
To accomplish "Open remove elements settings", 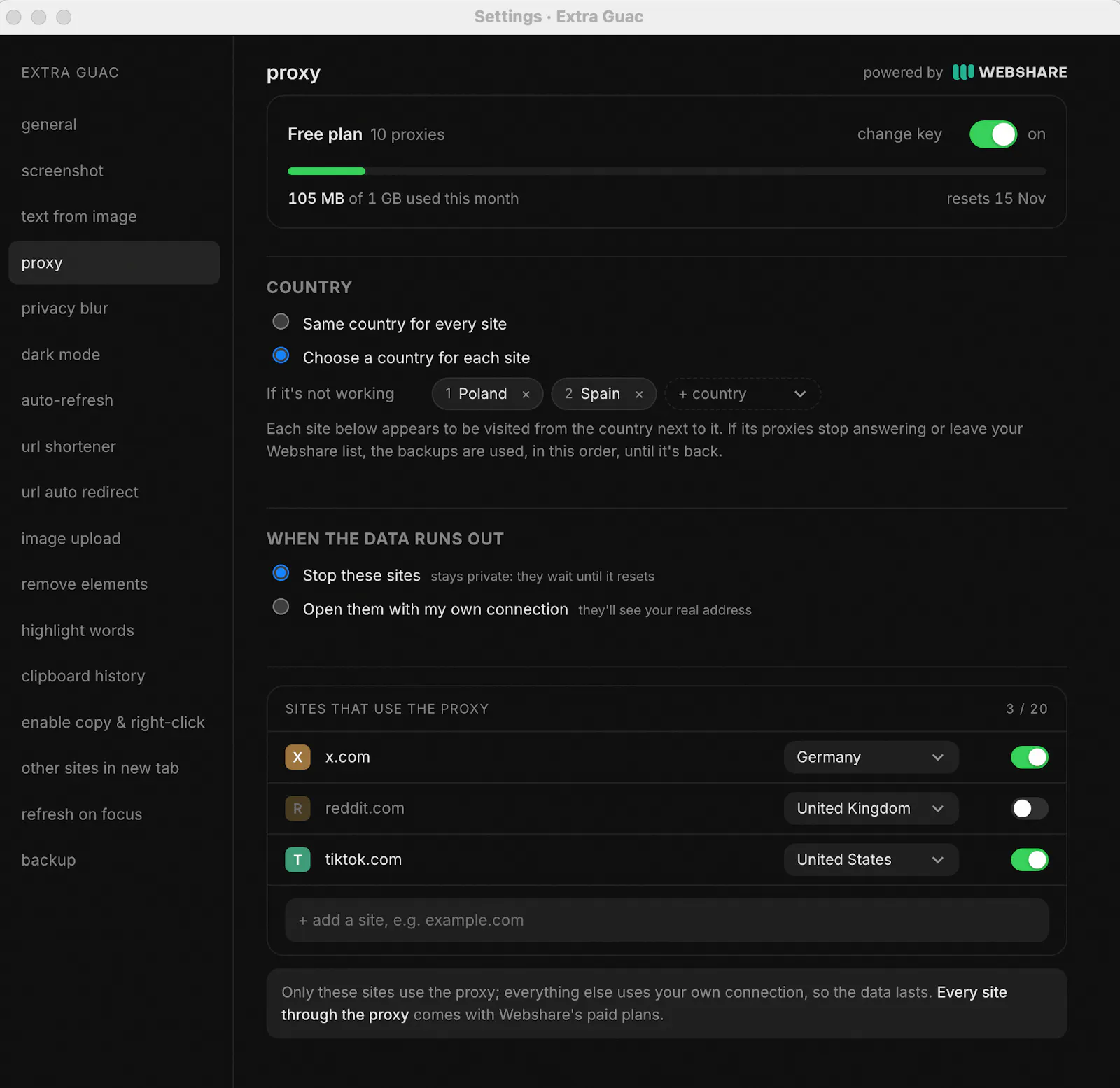I will 114,584.
